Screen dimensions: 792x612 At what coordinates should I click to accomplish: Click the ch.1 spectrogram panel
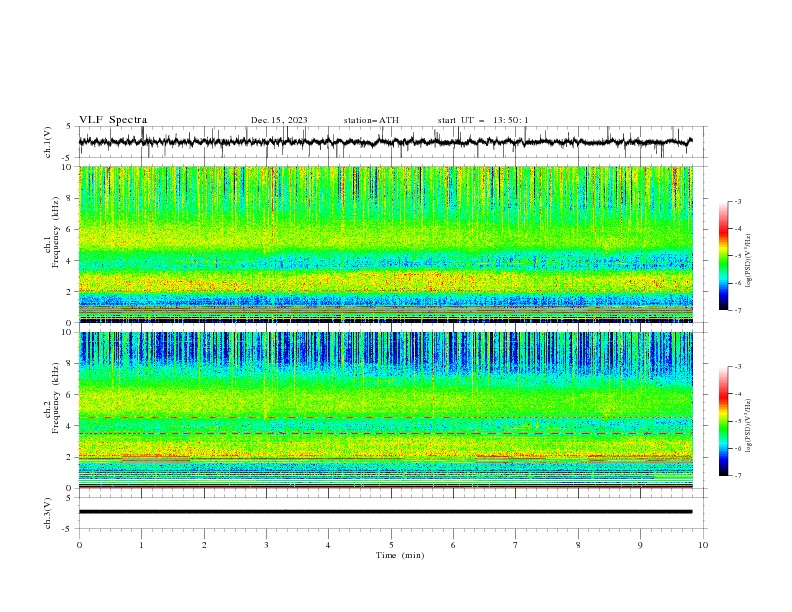(x=385, y=244)
